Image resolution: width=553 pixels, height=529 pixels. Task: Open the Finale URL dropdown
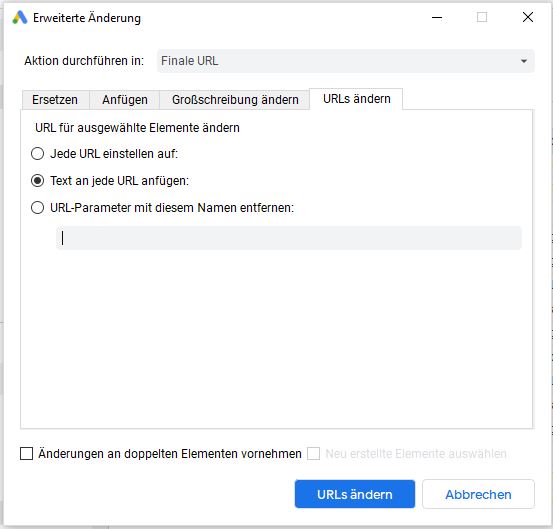[345, 61]
